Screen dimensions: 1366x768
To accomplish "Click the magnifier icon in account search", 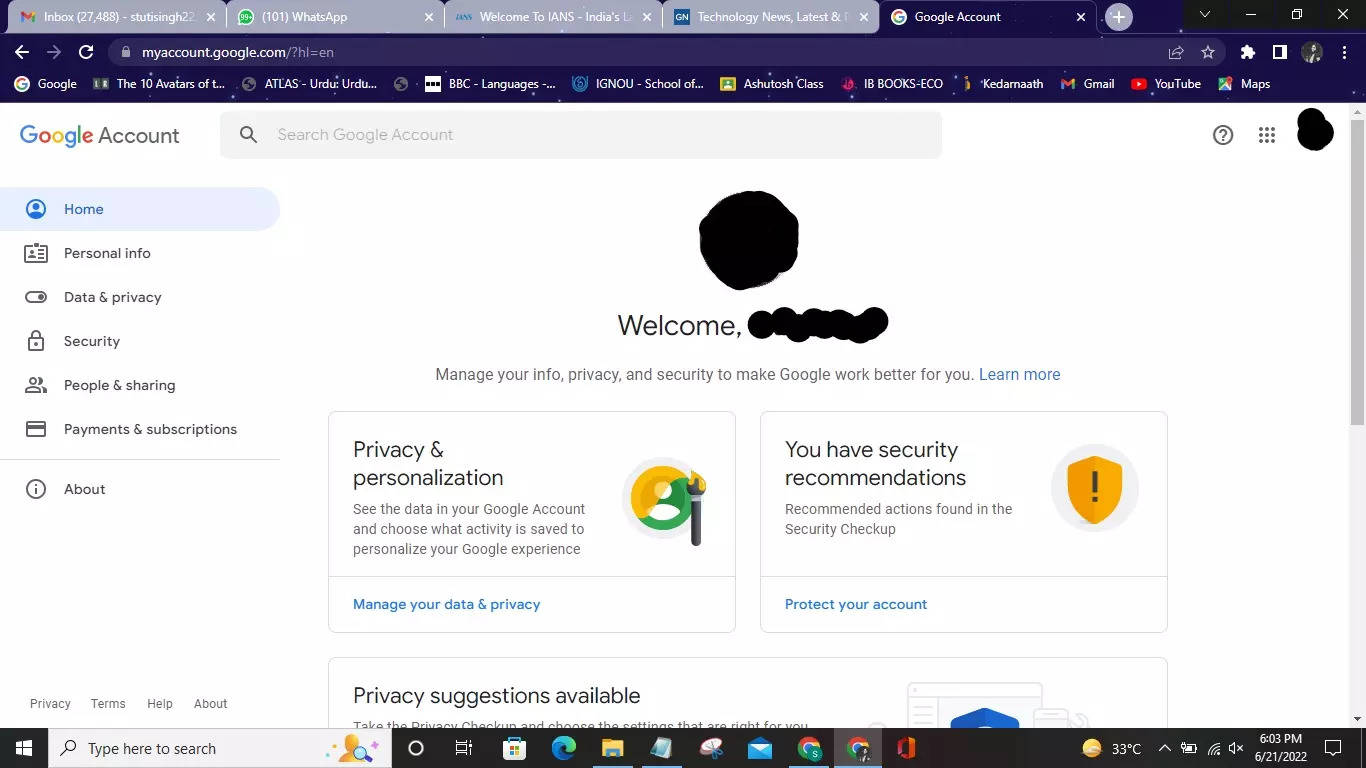I will coord(249,135).
